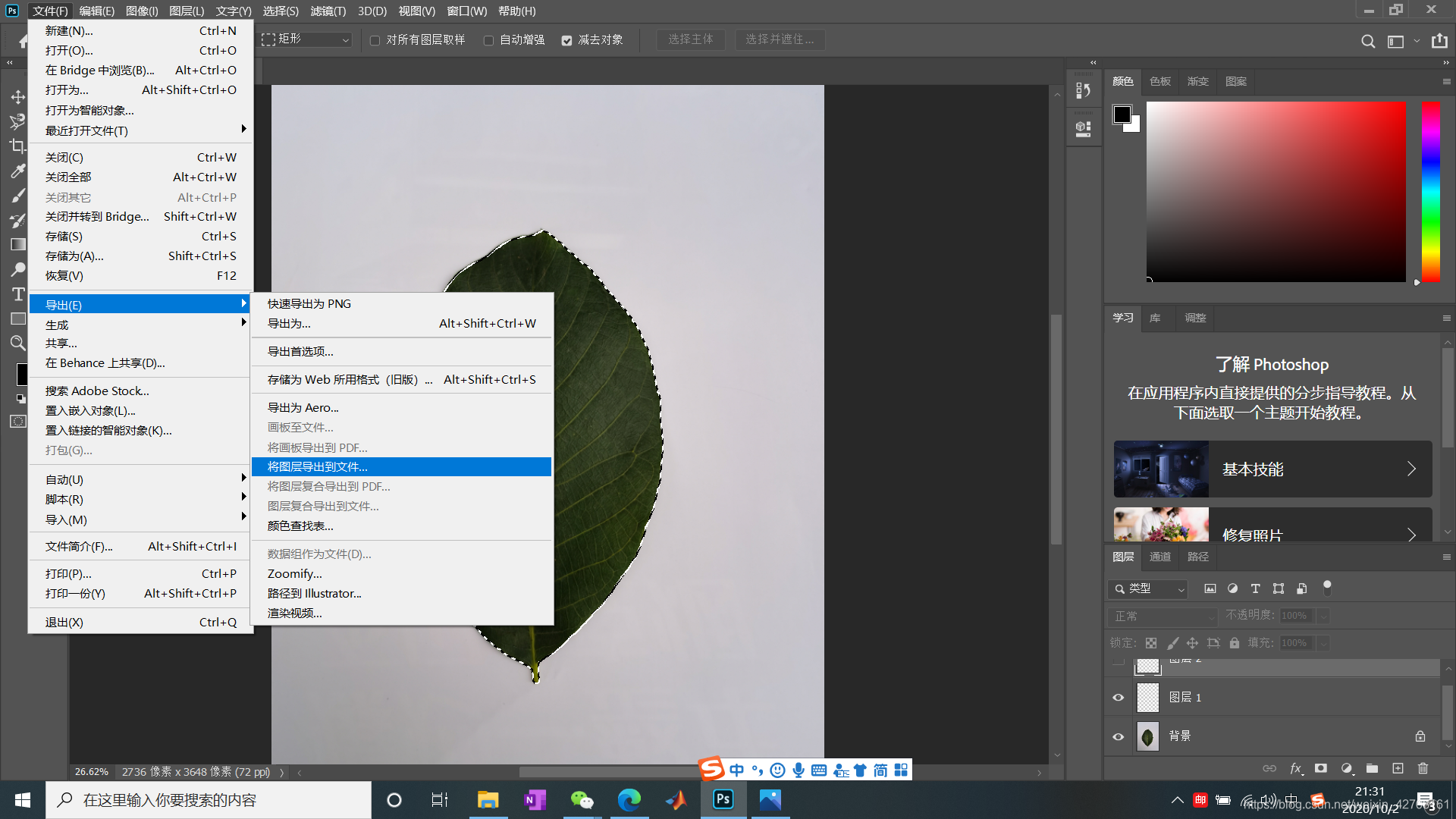1456x819 pixels.
Task: Enable 对所有图层取样 checkbox
Action: tap(375, 40)
